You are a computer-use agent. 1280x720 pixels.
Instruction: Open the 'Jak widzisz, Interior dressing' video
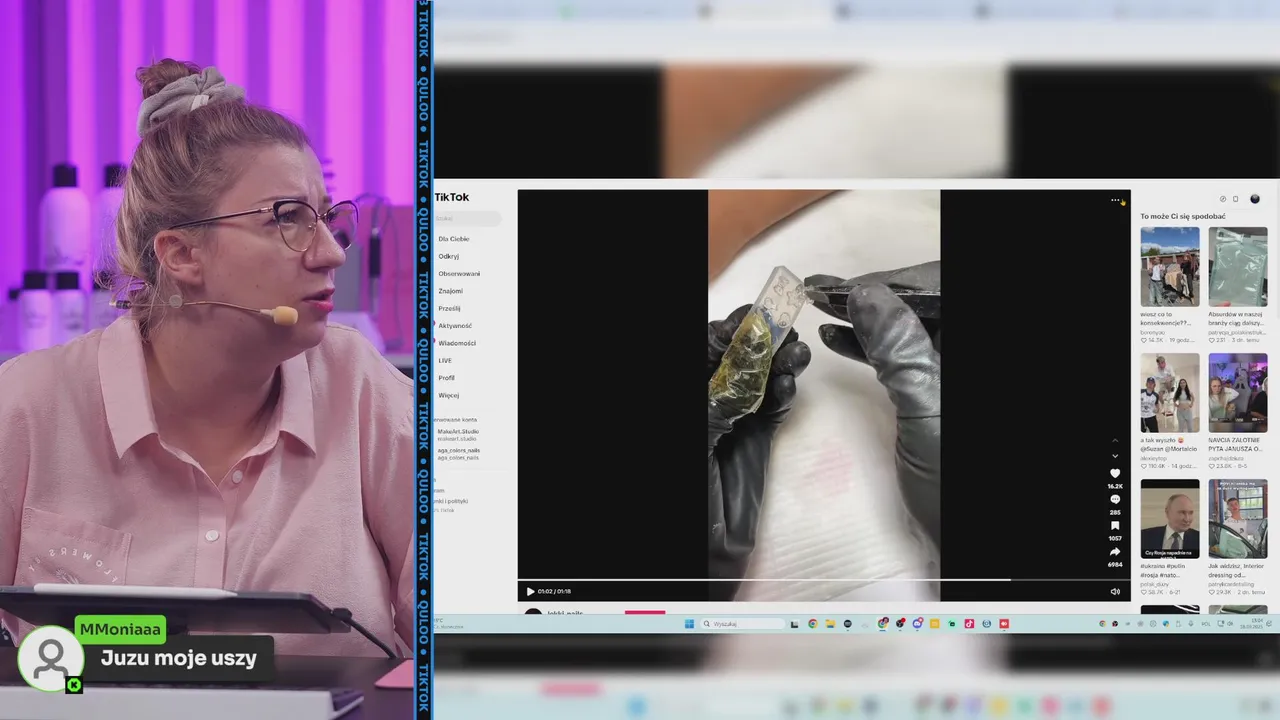point(1238,518)
